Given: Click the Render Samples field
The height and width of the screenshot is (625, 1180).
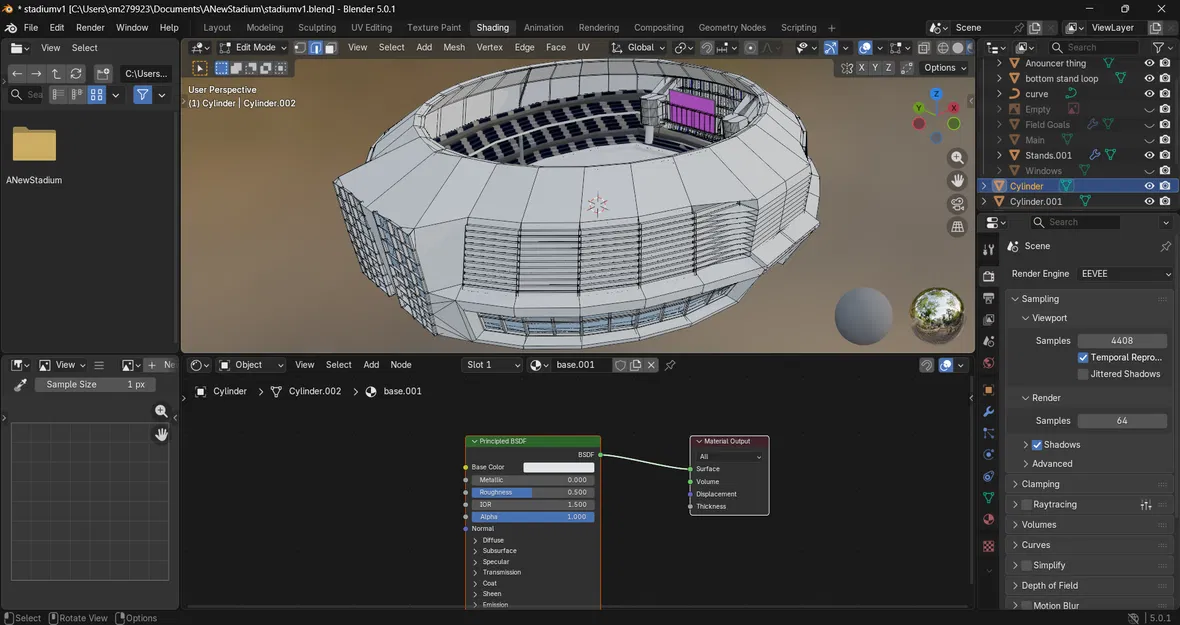Looking at the screenshot, I should (x=1122, y=420).
